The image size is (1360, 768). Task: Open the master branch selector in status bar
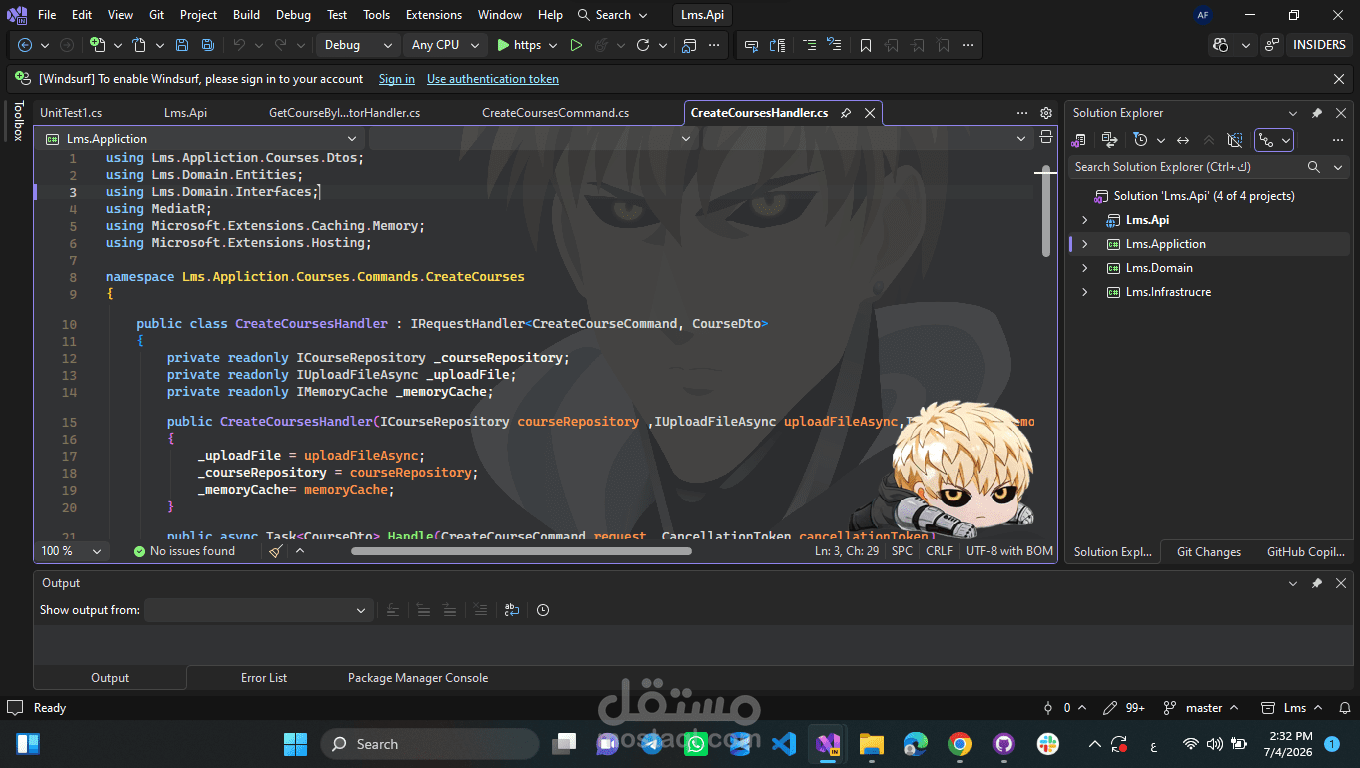pos(1203,708)
